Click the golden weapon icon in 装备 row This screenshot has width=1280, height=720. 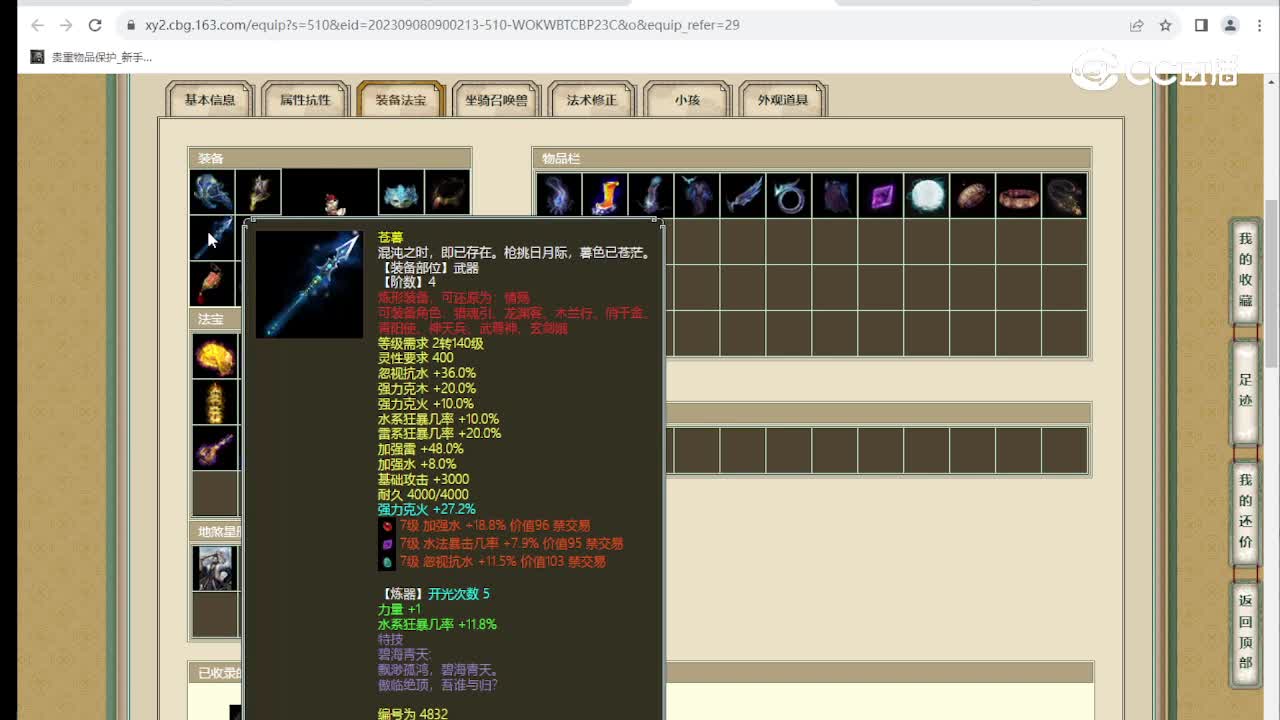pyautogui.click(x=258, y=192)
